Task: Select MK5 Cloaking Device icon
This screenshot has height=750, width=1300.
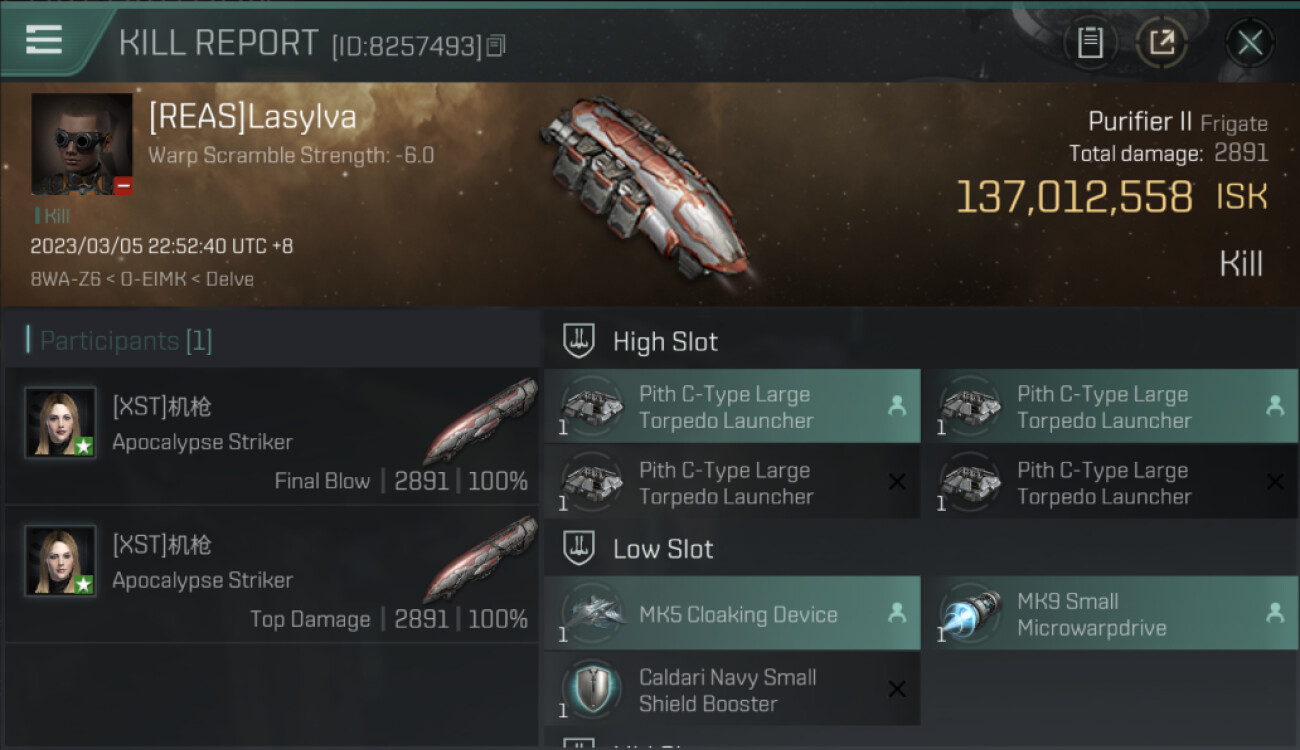Action: click(592, 614)
